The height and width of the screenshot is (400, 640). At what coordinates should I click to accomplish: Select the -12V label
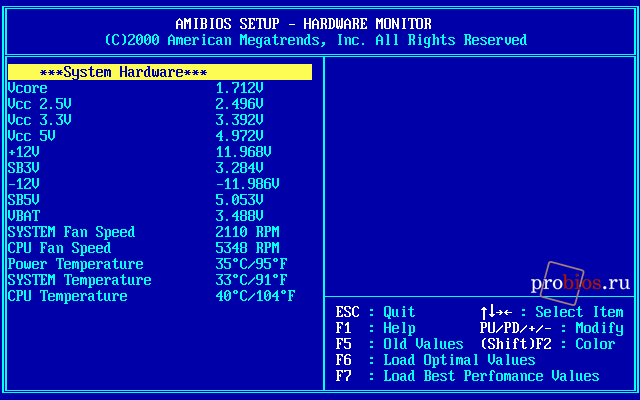[x=24, y=184]
